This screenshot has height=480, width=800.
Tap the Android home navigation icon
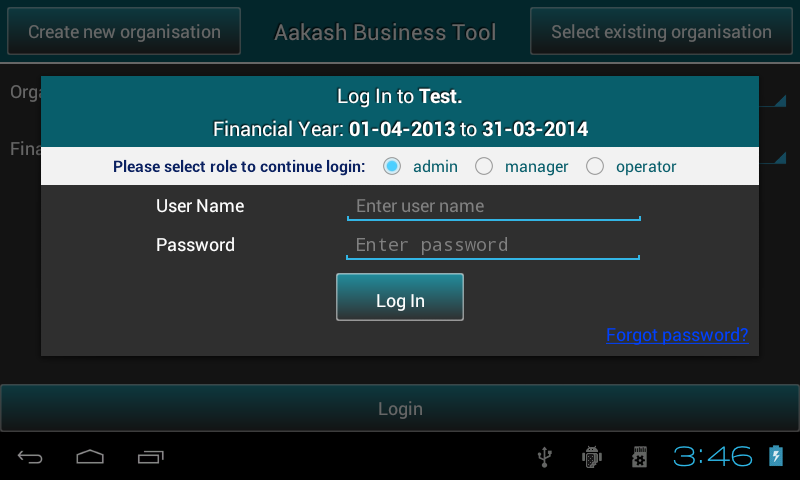(x=90, y=457)
